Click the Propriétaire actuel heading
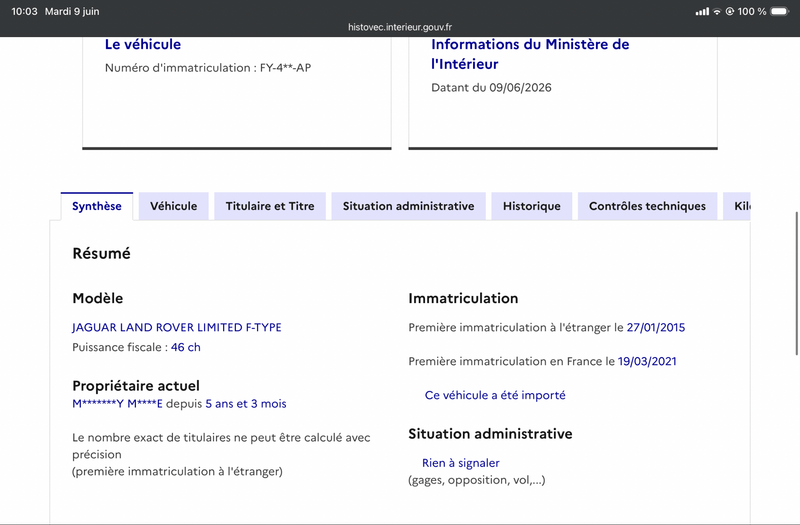Image resolution: width=800 pixels, height=525 pixels. tap(136, 386)
